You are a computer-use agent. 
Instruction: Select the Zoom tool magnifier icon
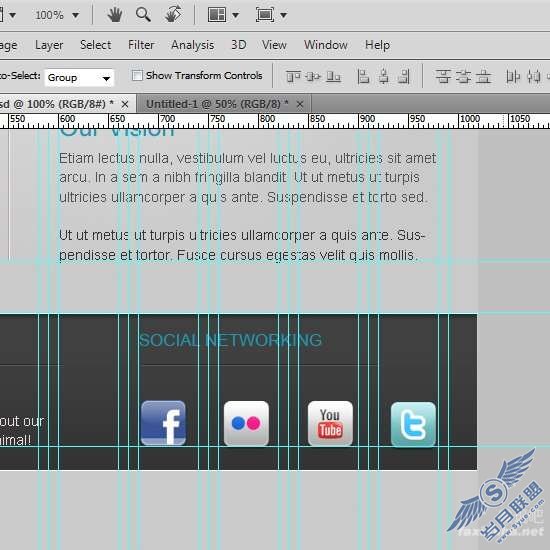click(143, 15)
